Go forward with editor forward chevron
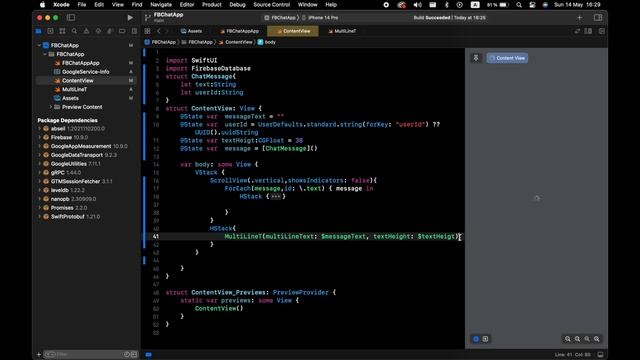This screenshot has width=640, height=360. 167,31
